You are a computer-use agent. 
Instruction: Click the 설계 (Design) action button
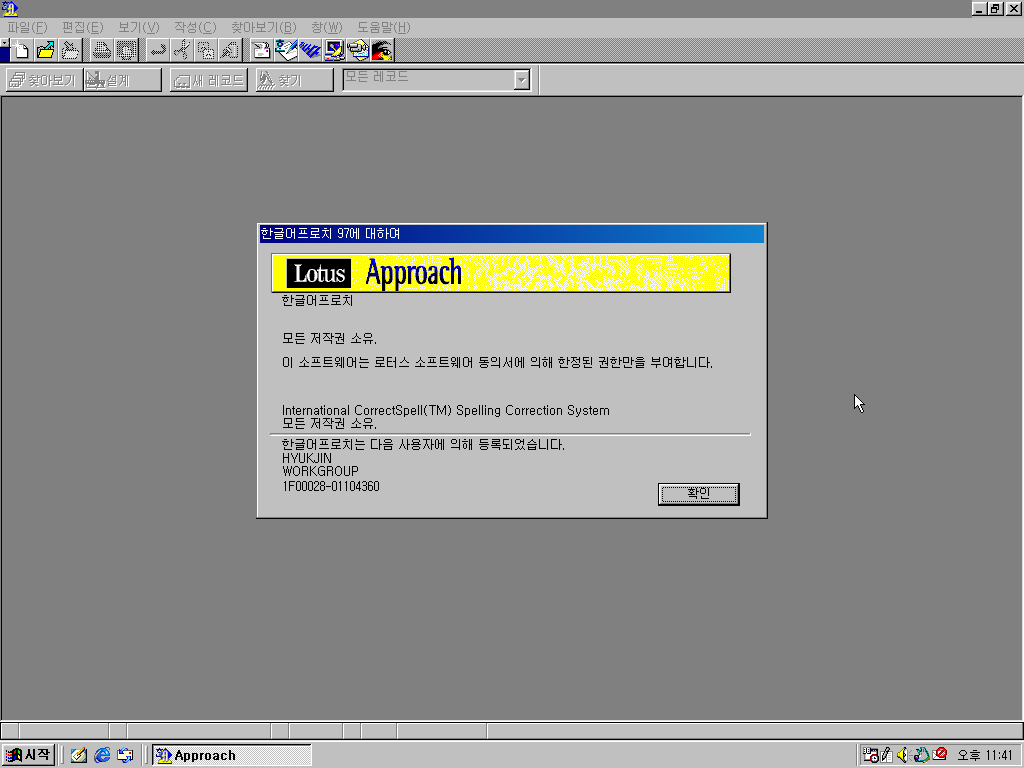click(122, 80)
